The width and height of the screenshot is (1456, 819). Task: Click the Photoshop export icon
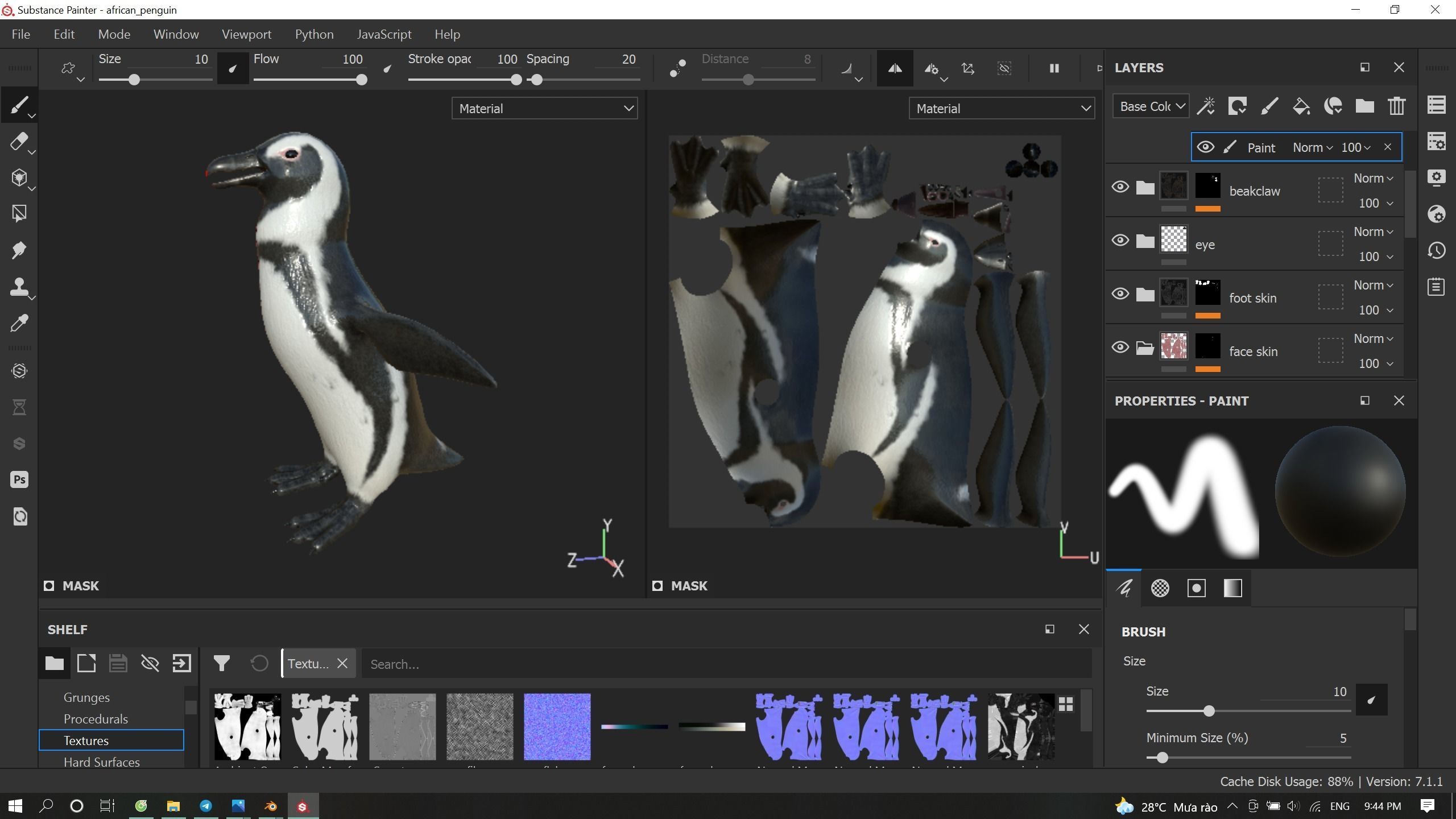pyautogui.click(x=19, y=479)
